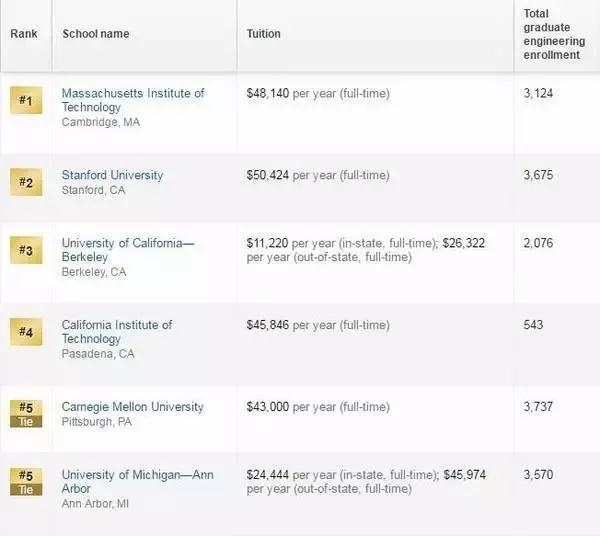Click Caltech's 543 enrollment value
600x536 pixels.
(x=533, y=325)
